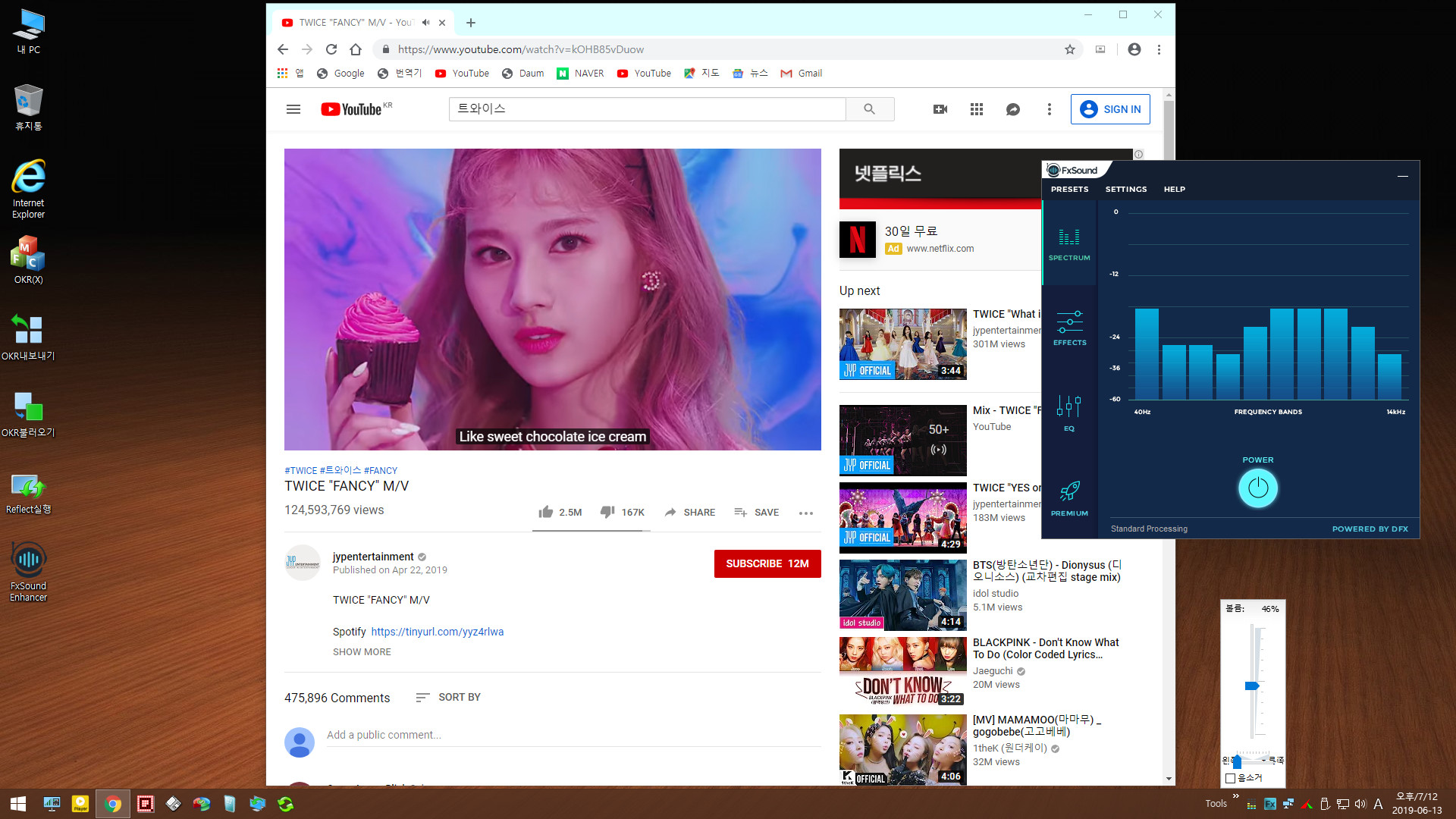Open the Help menu in FxSound
This screenshot has width=1456, height=819.
coord(1174,190)
